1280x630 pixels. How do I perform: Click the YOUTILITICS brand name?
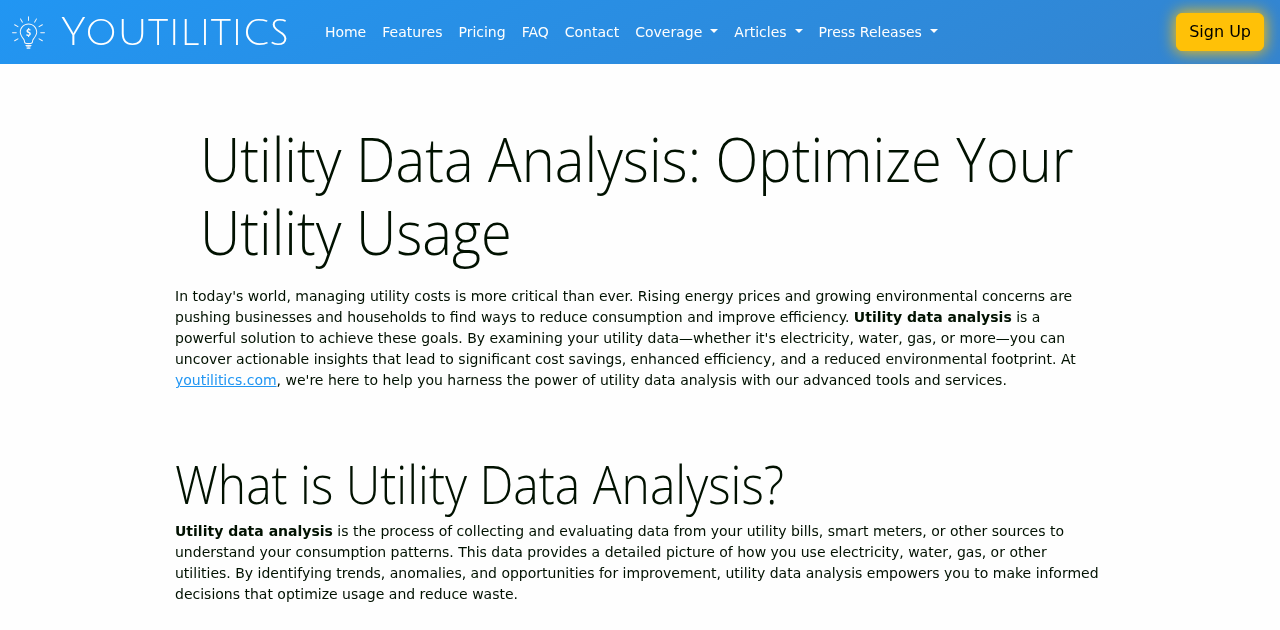tap(174, 31)
